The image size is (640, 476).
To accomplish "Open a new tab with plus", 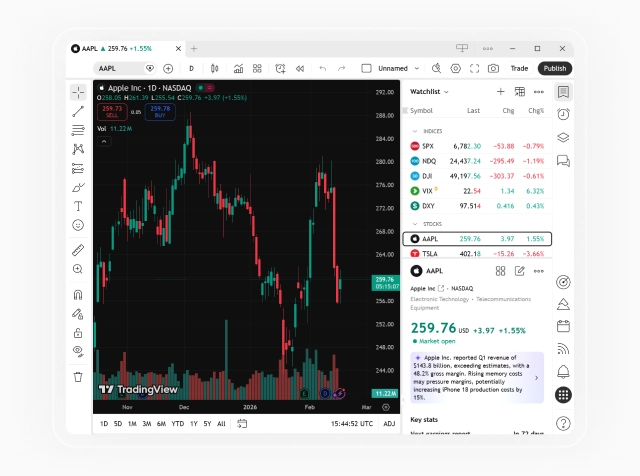I will [x=194, y=49].
